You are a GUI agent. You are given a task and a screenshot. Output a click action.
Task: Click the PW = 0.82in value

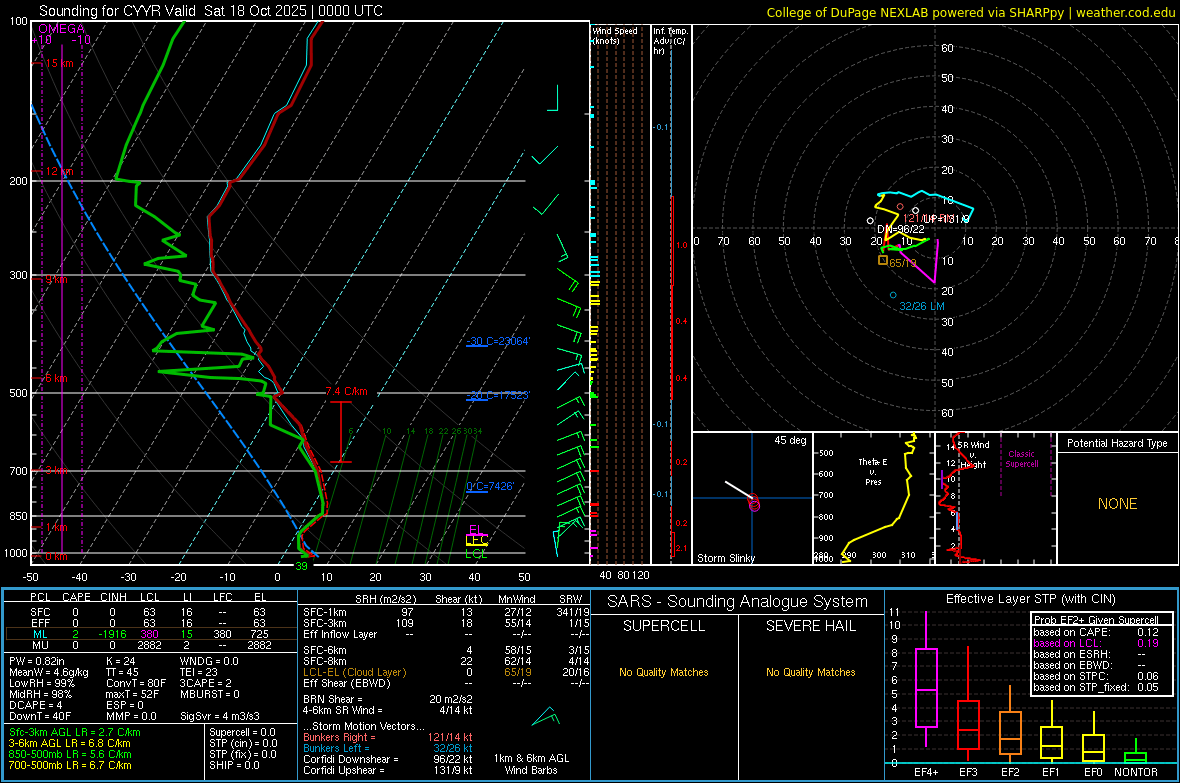pyautogui.click(x=37, y=661)
